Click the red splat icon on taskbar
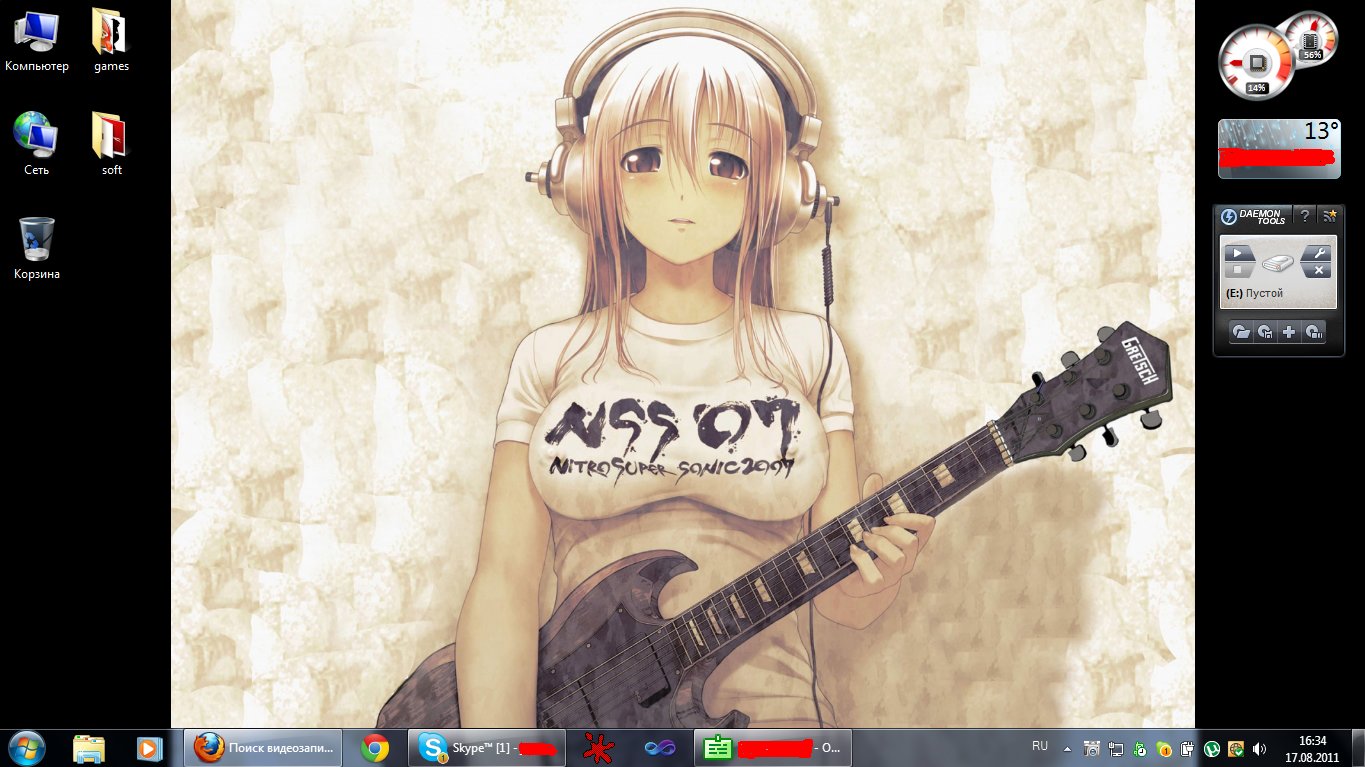The image size is (1365, 767). point(599,748)
